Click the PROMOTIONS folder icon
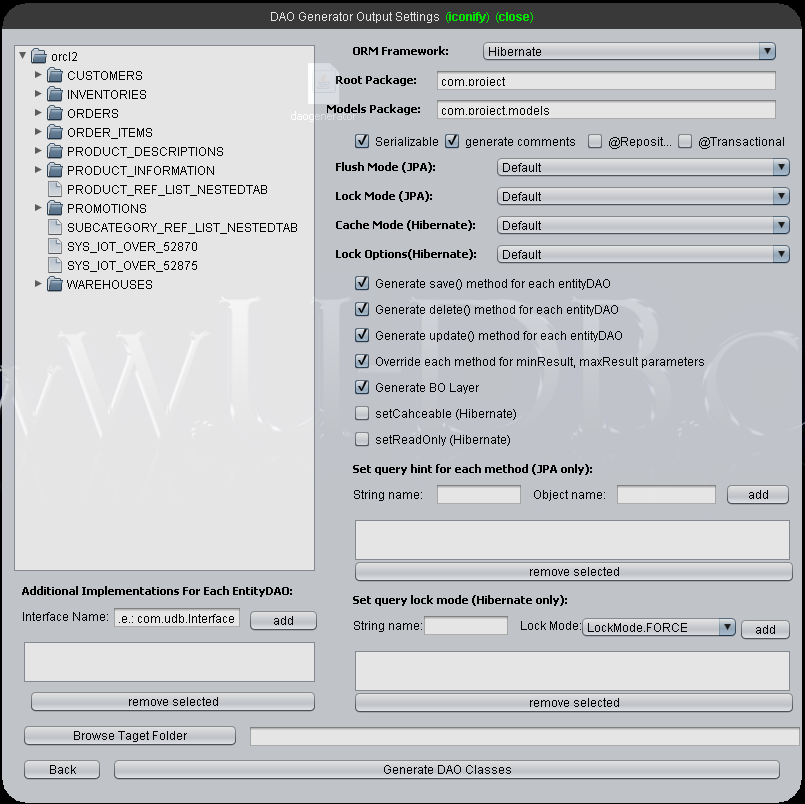Image resolution: width=805 pixels, height=804 pixels. click(54, 208)
